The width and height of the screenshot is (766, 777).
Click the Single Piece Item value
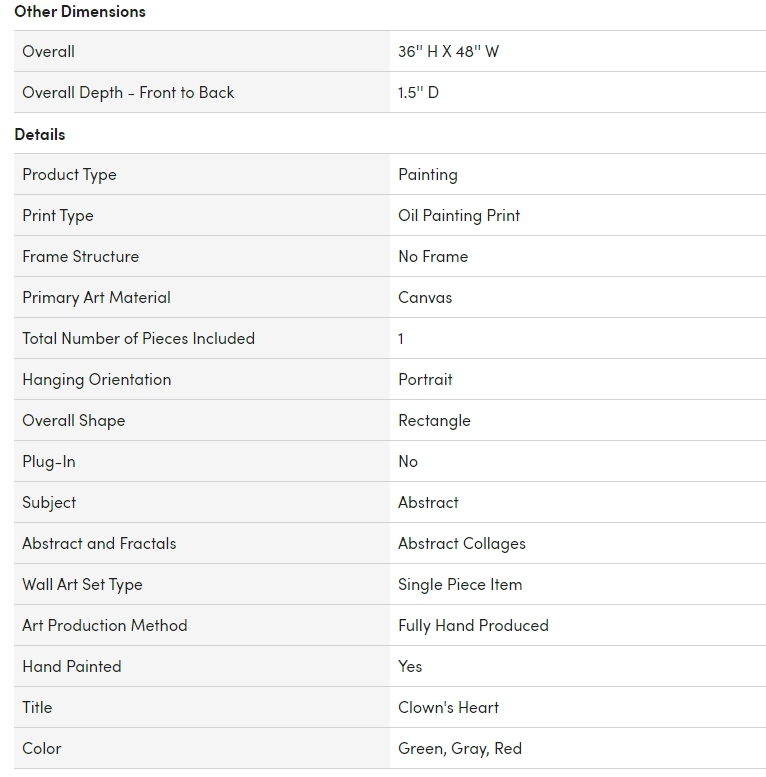point(460,585)
